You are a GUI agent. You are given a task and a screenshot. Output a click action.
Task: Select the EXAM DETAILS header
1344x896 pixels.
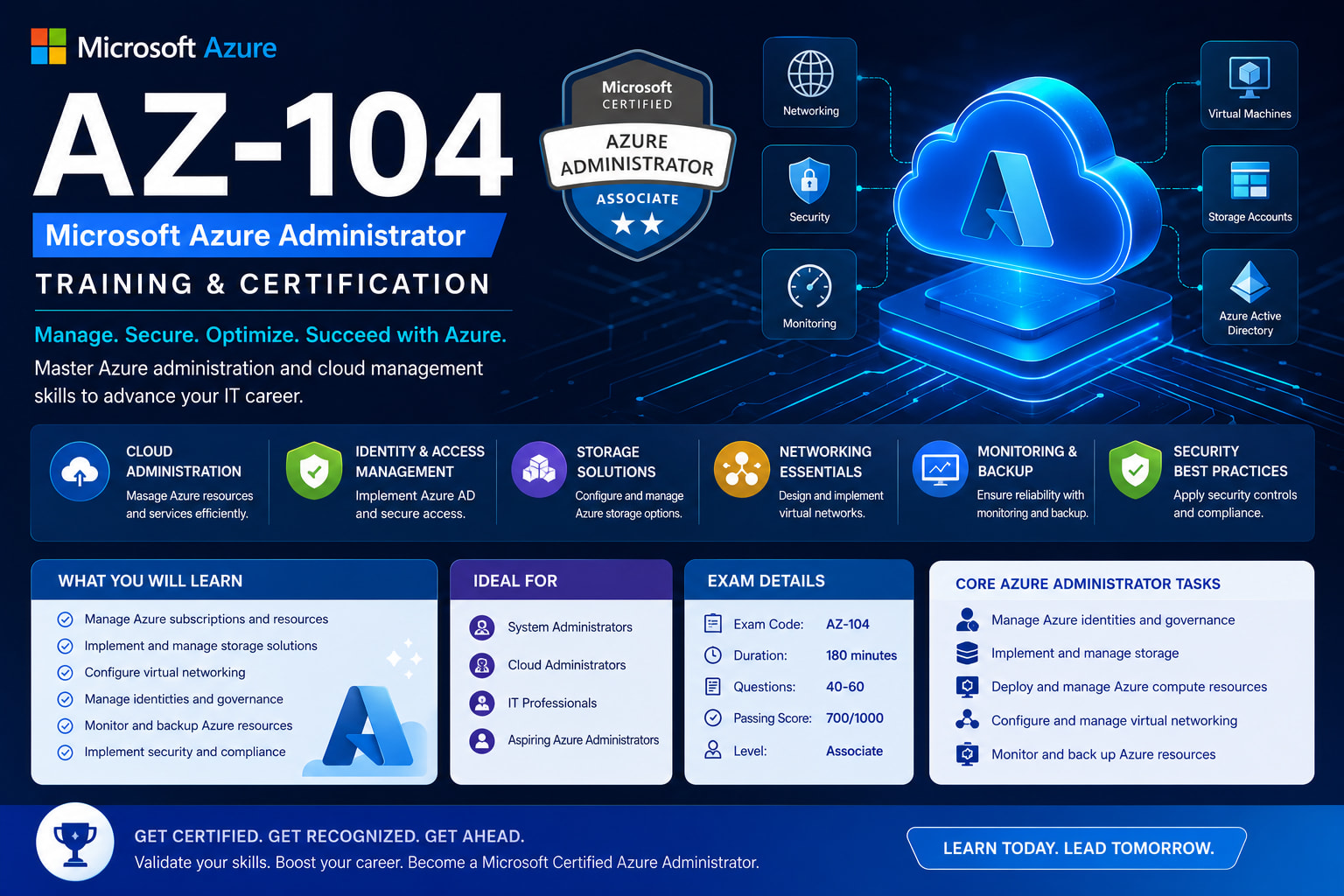pyautogui.click(x=799, y=580)
